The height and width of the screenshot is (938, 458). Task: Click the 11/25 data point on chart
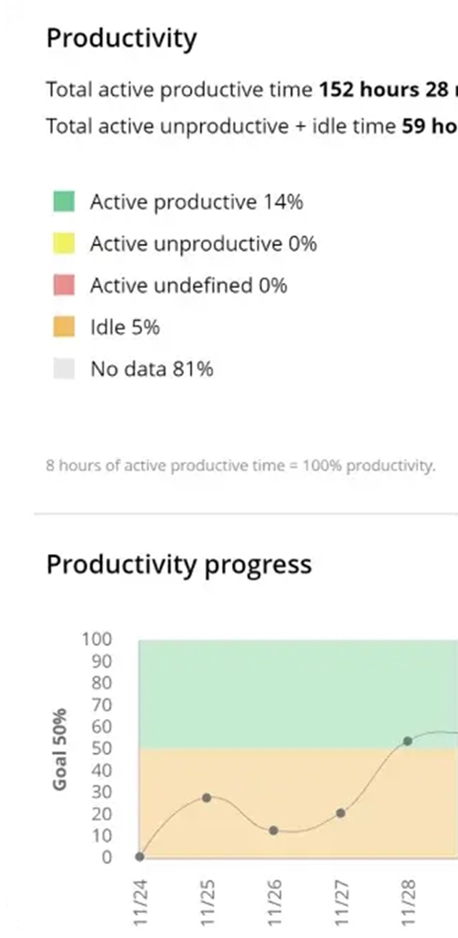(x=207, y=797)
